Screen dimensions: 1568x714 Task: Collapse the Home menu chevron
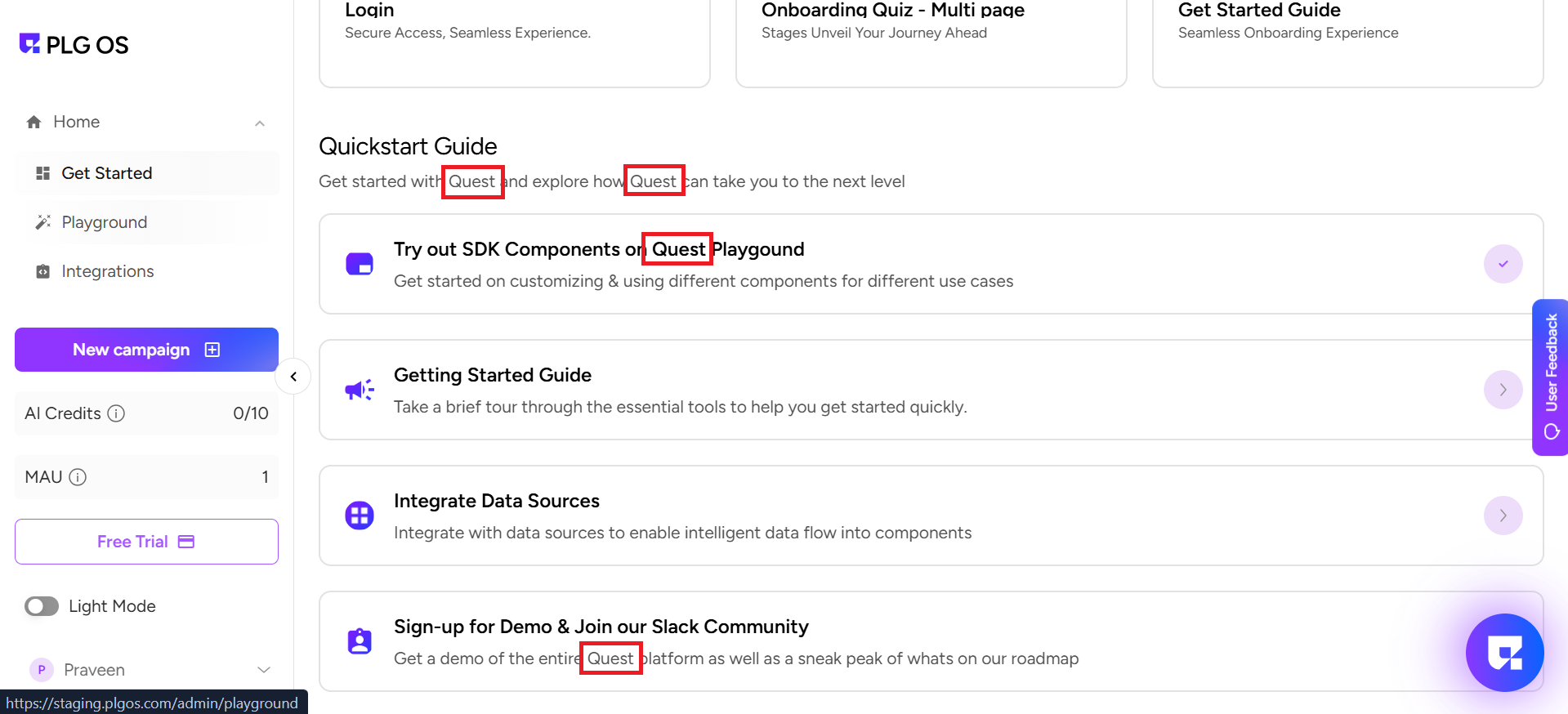[x=260, y=123]
